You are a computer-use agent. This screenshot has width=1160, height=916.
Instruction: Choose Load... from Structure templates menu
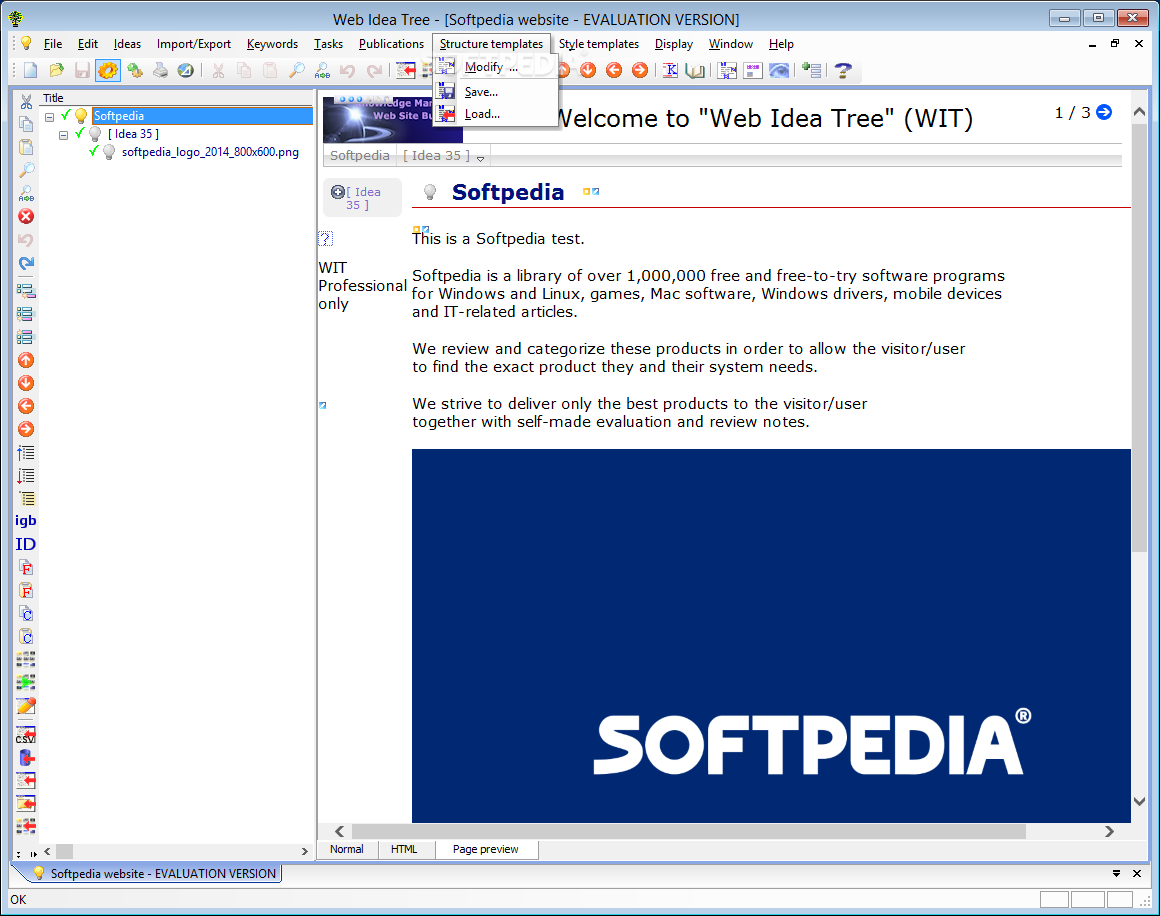[494, 114]
